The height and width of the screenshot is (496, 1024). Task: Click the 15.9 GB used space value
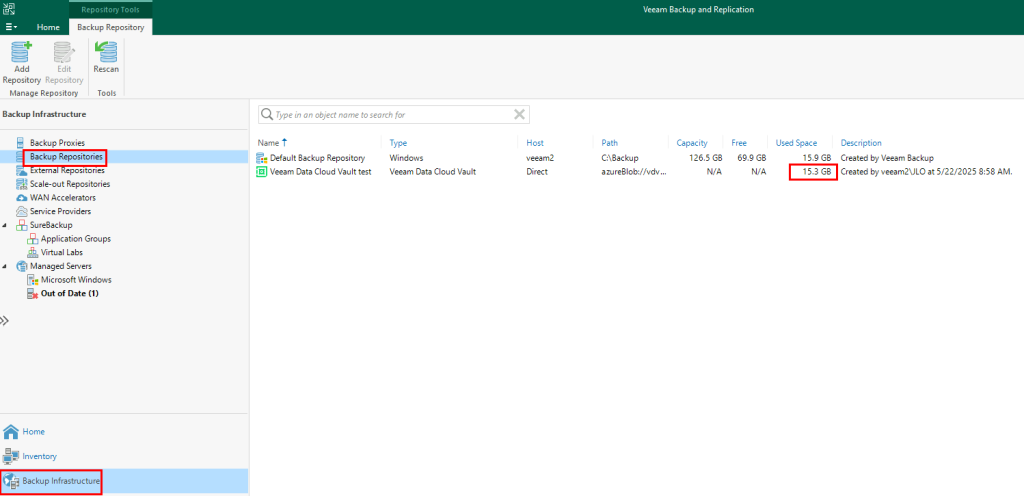(x=816, y=158)
